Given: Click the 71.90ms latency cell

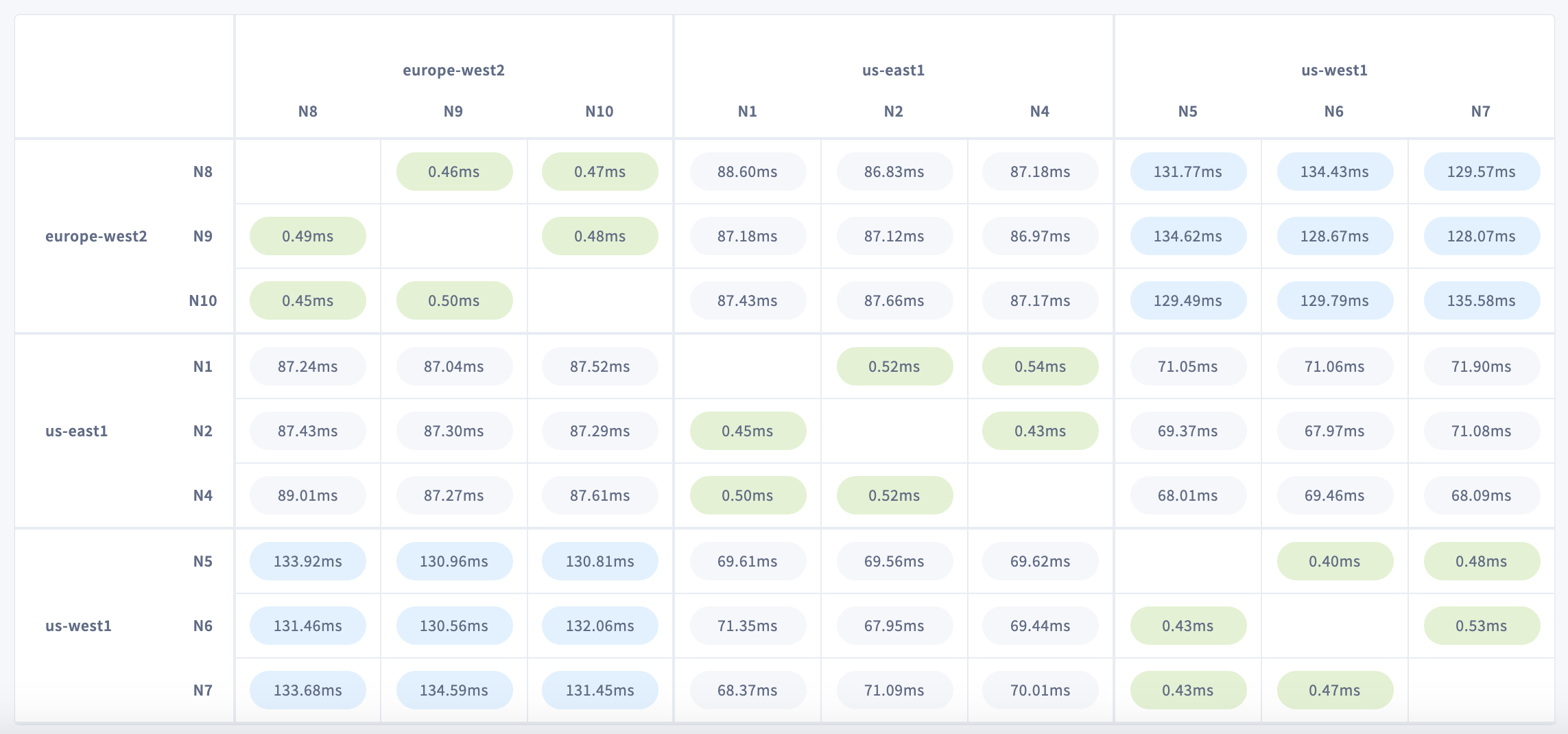Looking at the screenshot, I should [x=1481, y=366].
